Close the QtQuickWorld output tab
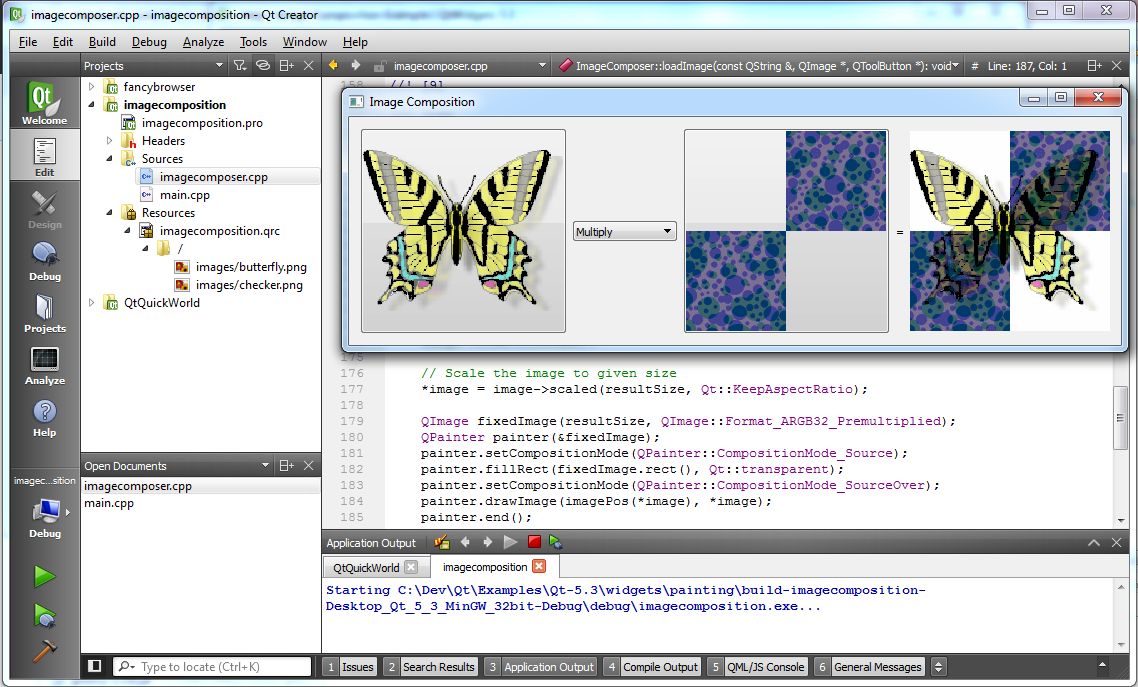The image size is (1138, 687). tap(411, 567)
